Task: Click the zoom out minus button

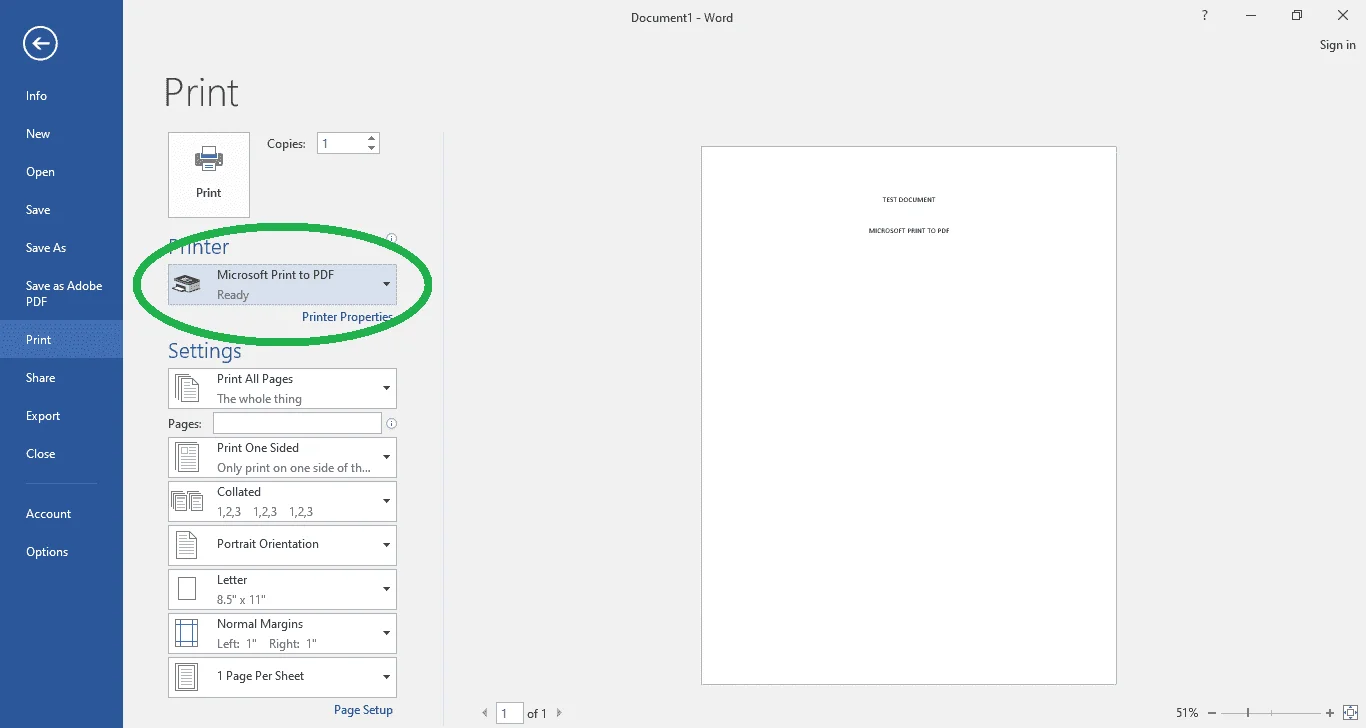Action: [x=1212, y=713]
